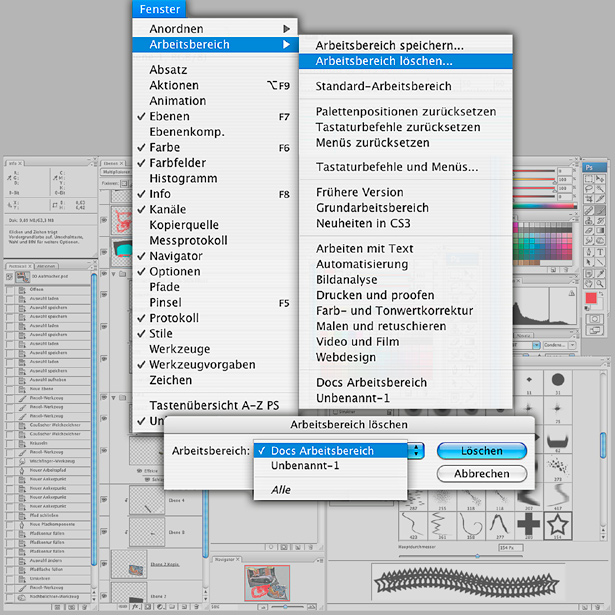Click the Quick Mask mode icon

(x=595, y=319)
